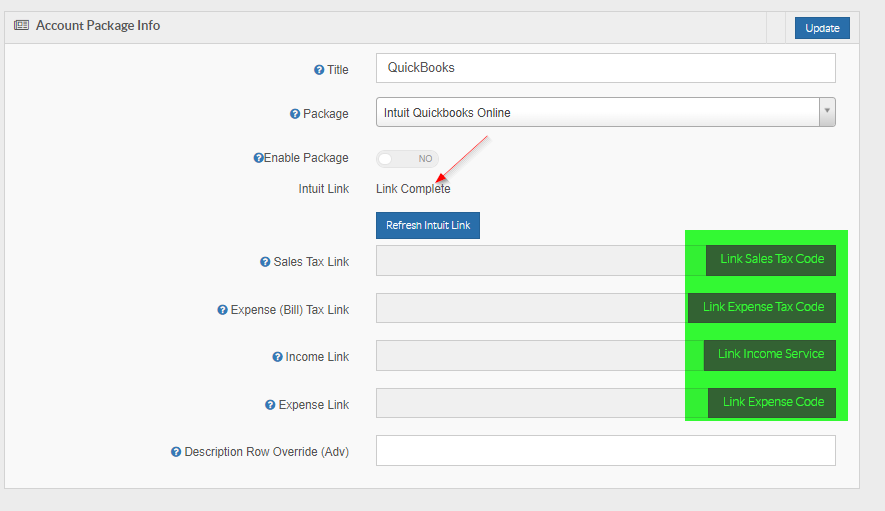The width and height of the screenshot is (885, 511).
Task: Select the Intuit Quickbooks Online combo box
Action: 606,112
